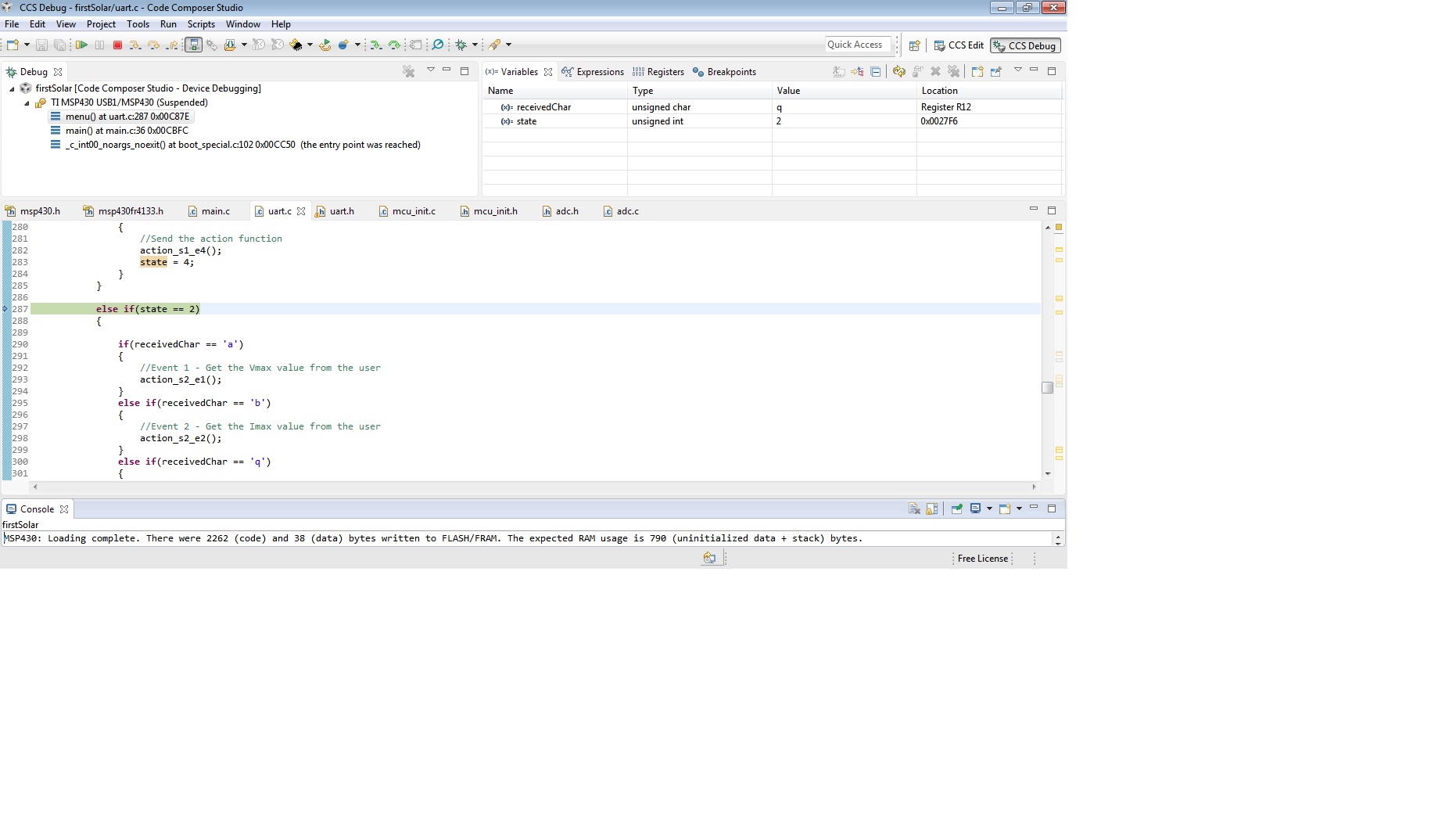This screenshot has height=823, width=1456.
Task: Open the main.c editor tab
Action: coord(209,211)
